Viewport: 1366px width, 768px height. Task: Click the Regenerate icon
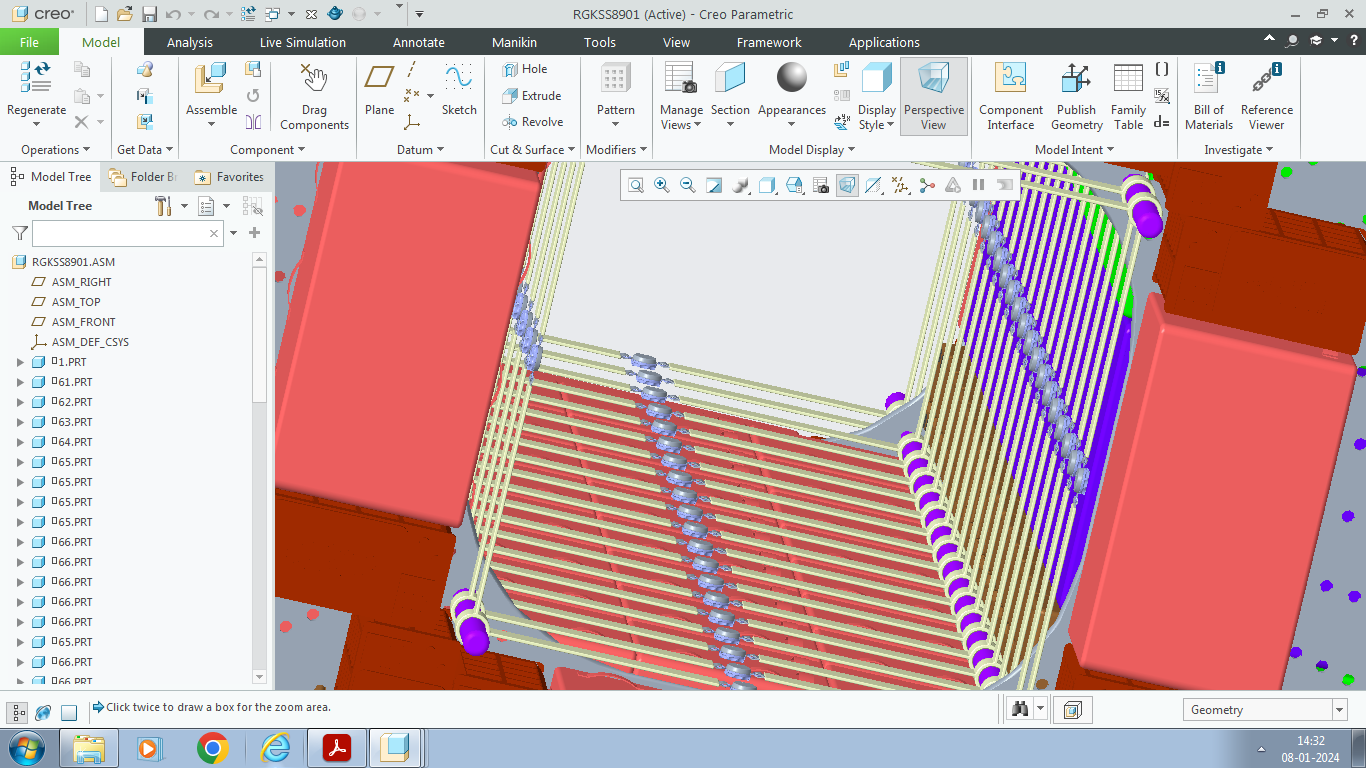pyautogui.click(x=36, y=76)
